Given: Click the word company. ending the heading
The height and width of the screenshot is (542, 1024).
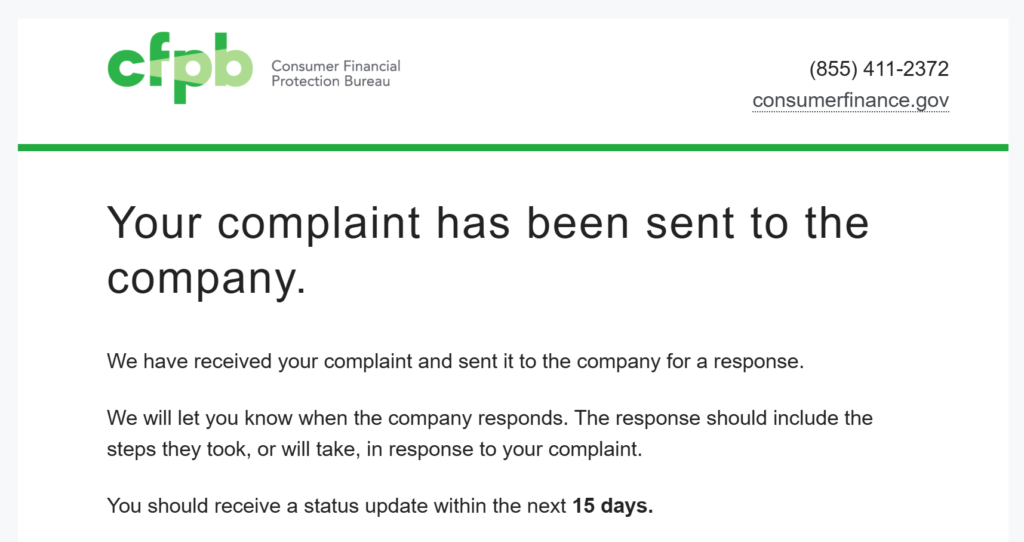Looking at the screenshot, I should pos(206,279).
